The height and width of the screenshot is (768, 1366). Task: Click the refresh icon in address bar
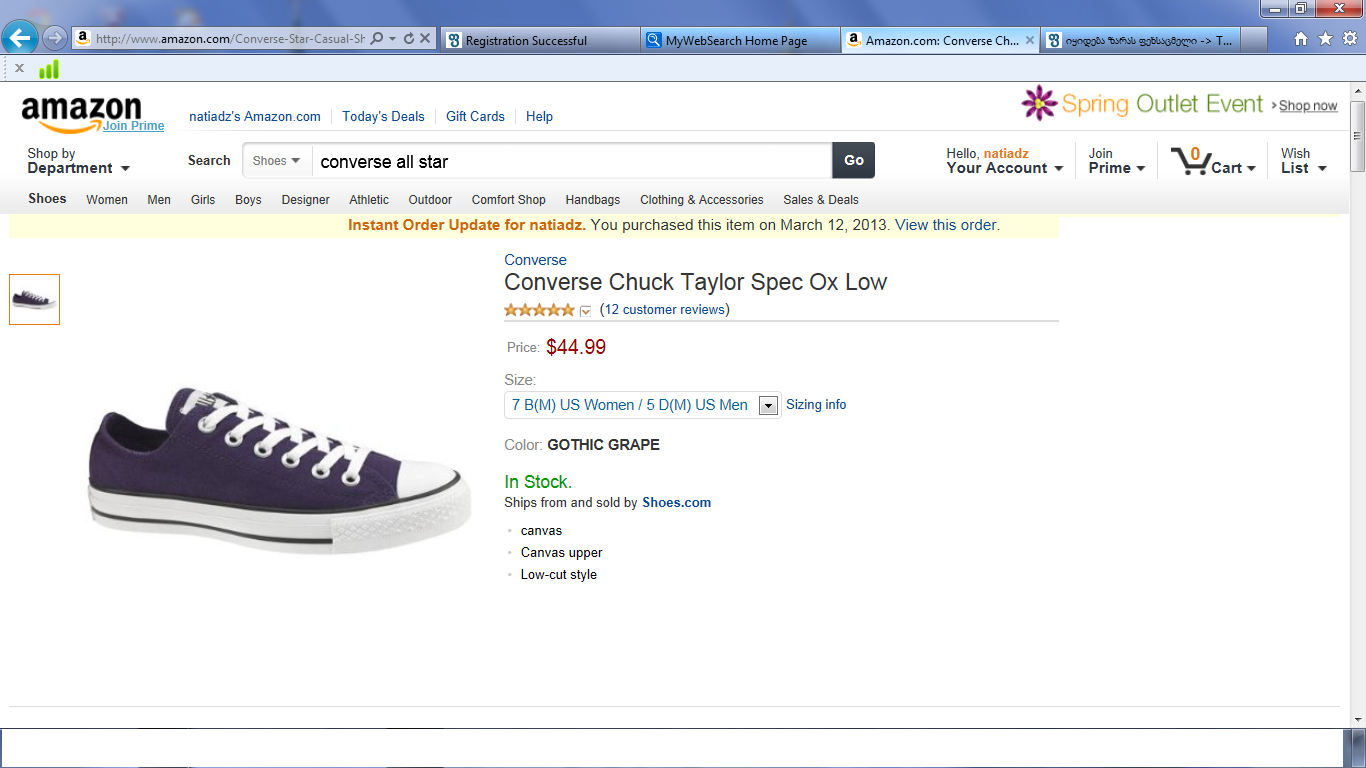(x=409, y=39)
